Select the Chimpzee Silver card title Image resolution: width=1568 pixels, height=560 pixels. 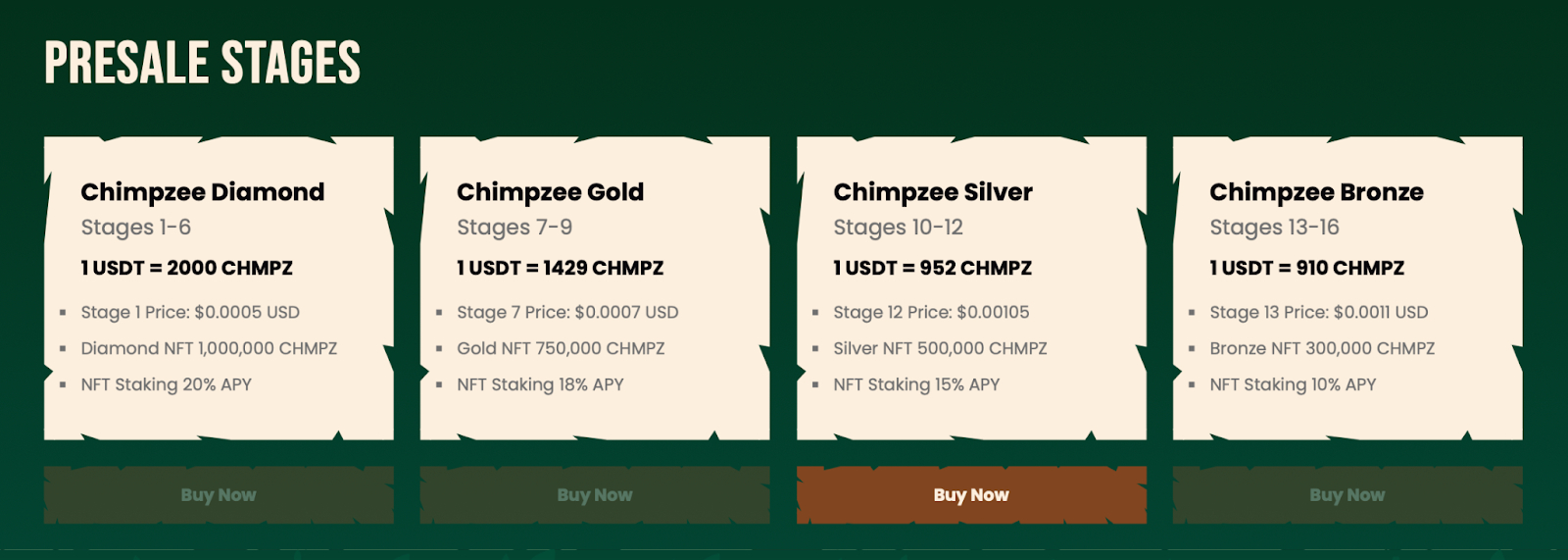tap(933, 192)
